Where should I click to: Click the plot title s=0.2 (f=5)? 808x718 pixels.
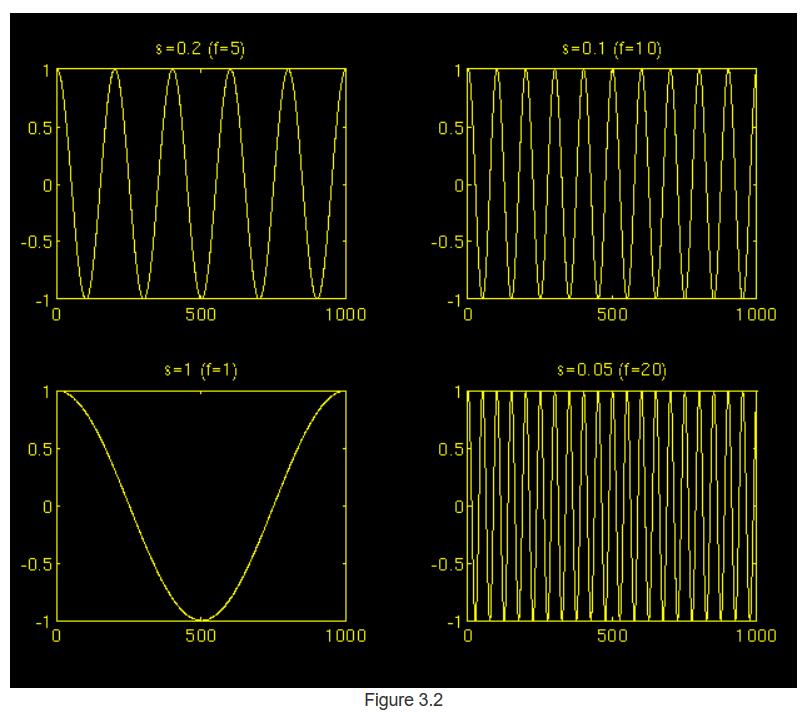(200, 48)
